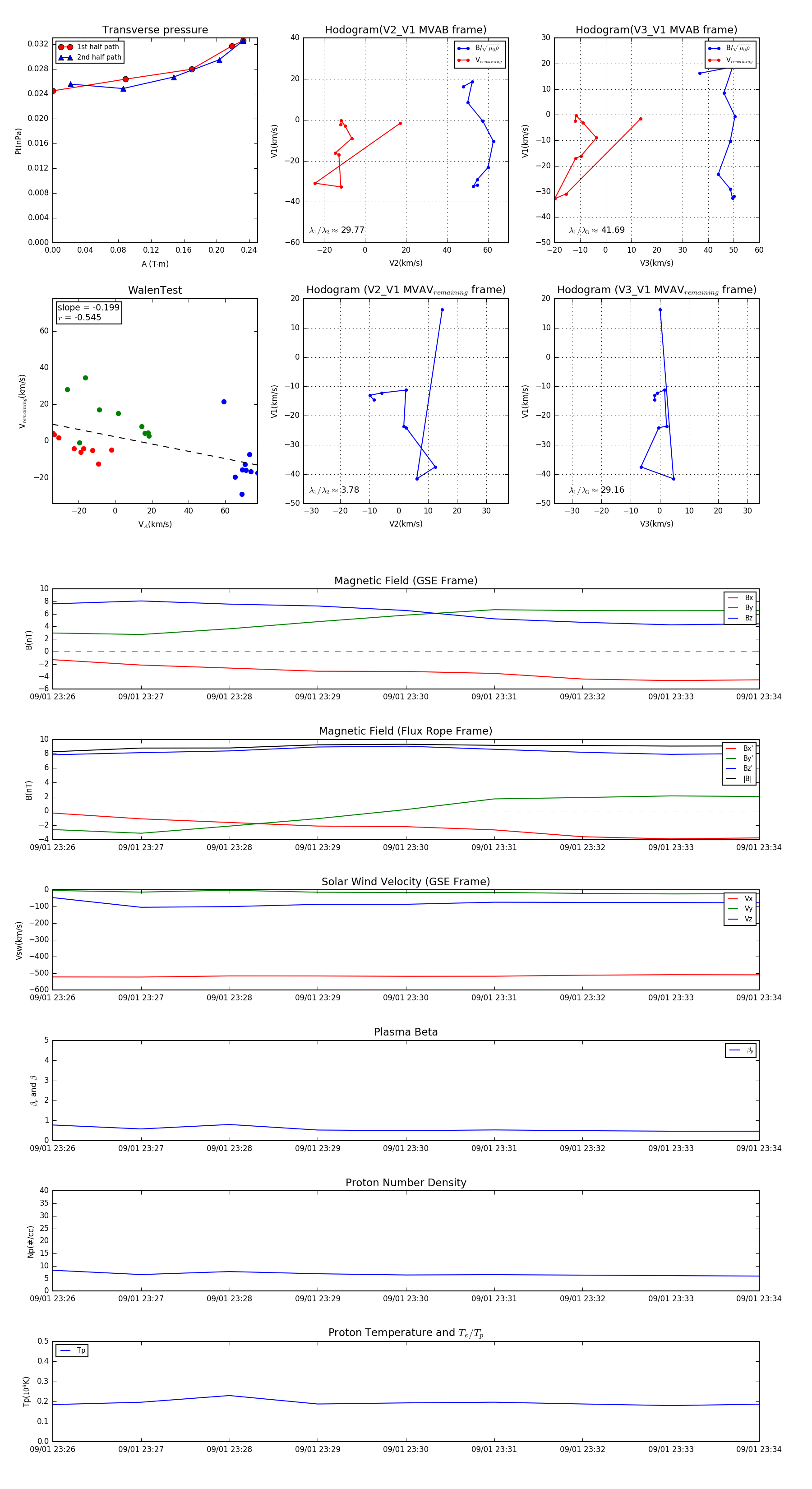This screenshot has height=1489, width=812.
Task: Select the "Bx'" legend entry in Flux Rope frame
Action: click(739, 748)
